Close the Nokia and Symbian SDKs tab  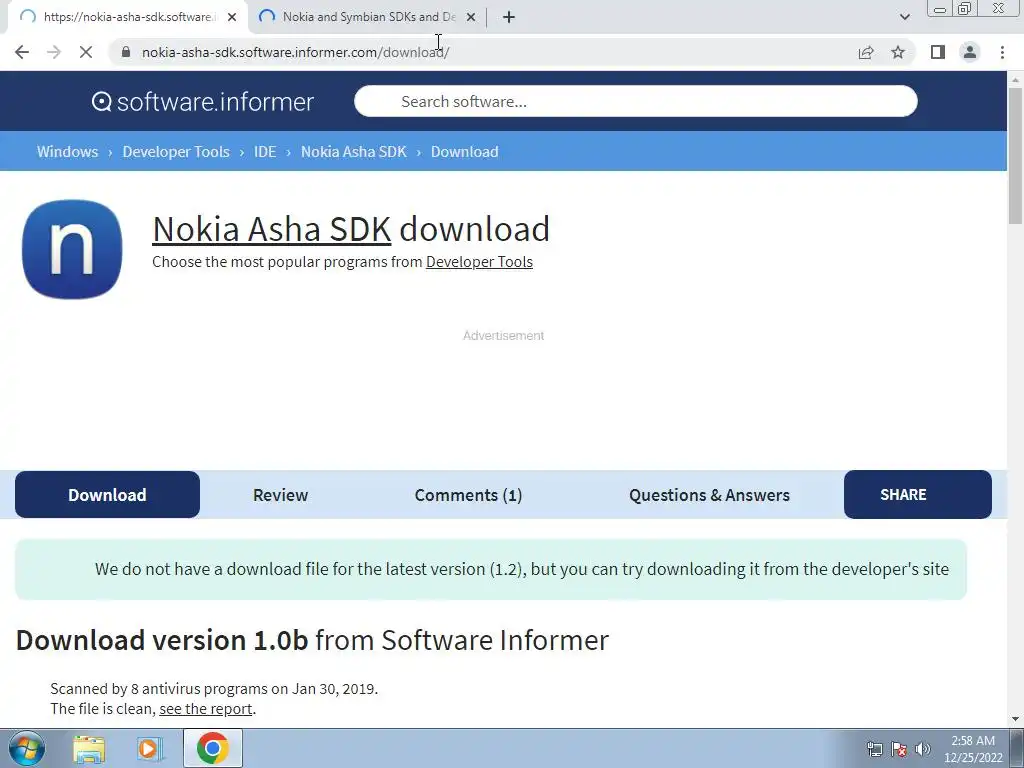pos(471,17)
